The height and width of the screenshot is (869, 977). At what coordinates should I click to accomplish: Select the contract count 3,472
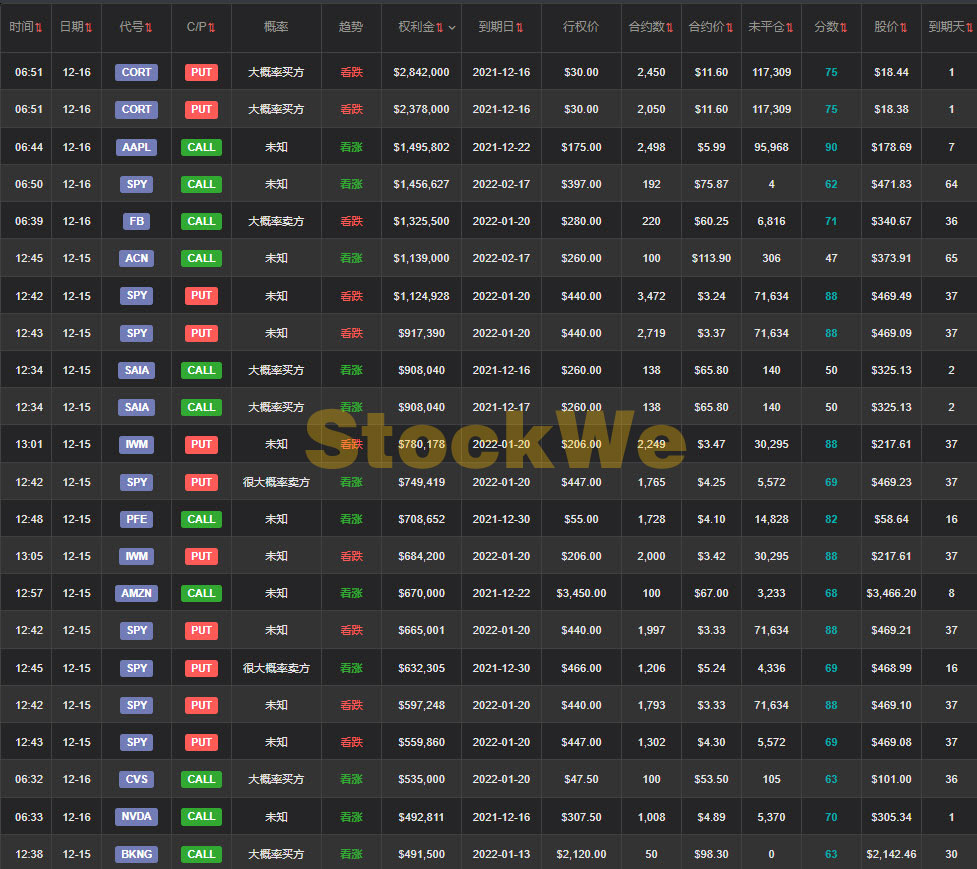(651, 296)
